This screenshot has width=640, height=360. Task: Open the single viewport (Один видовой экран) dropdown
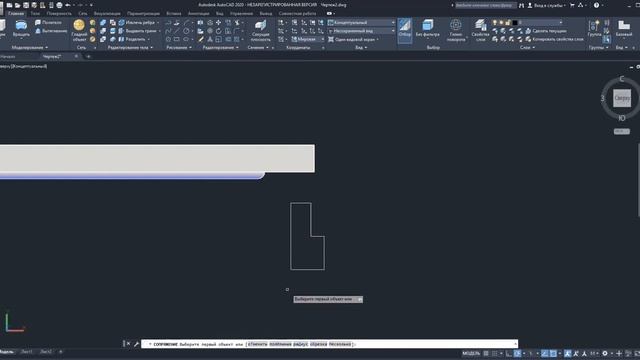[x=353, y=39]
